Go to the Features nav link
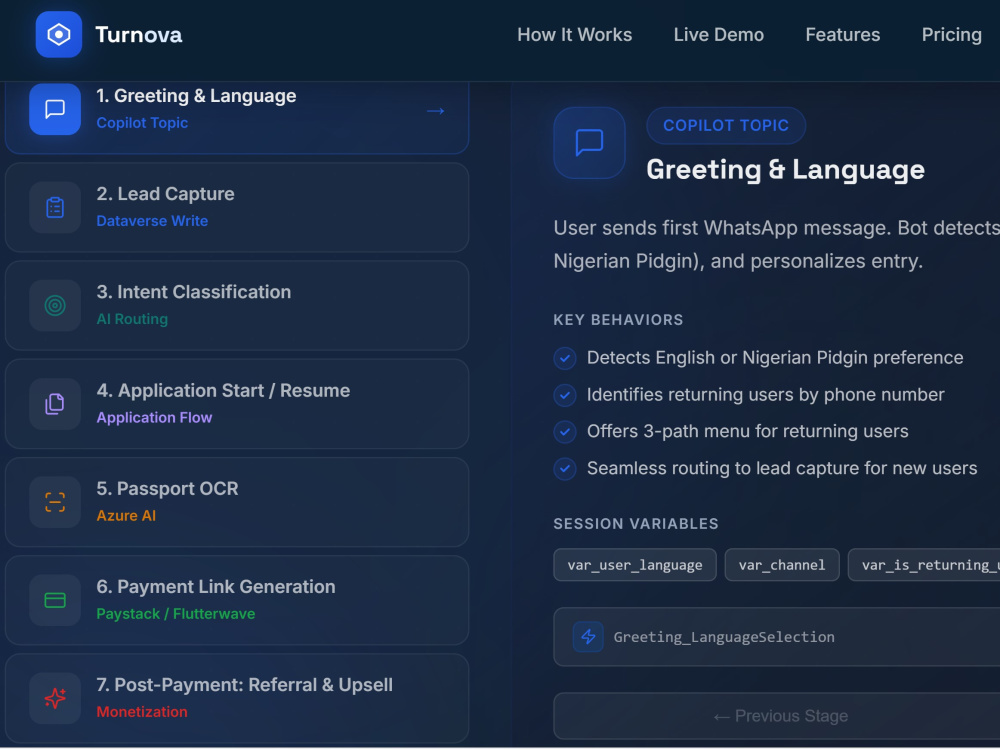1000x750 pixels. [842, 34]
